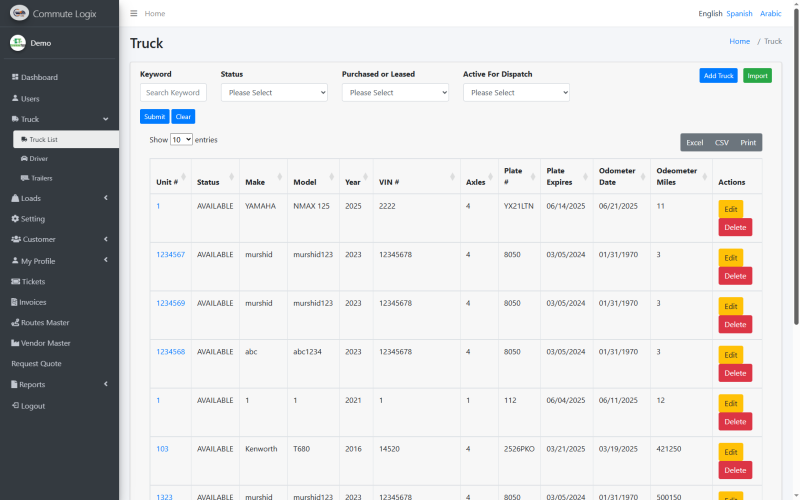Open the Purchased or Leased dropdown
The height and width of the screenshot is (500, 800).
tap(395, 92)
